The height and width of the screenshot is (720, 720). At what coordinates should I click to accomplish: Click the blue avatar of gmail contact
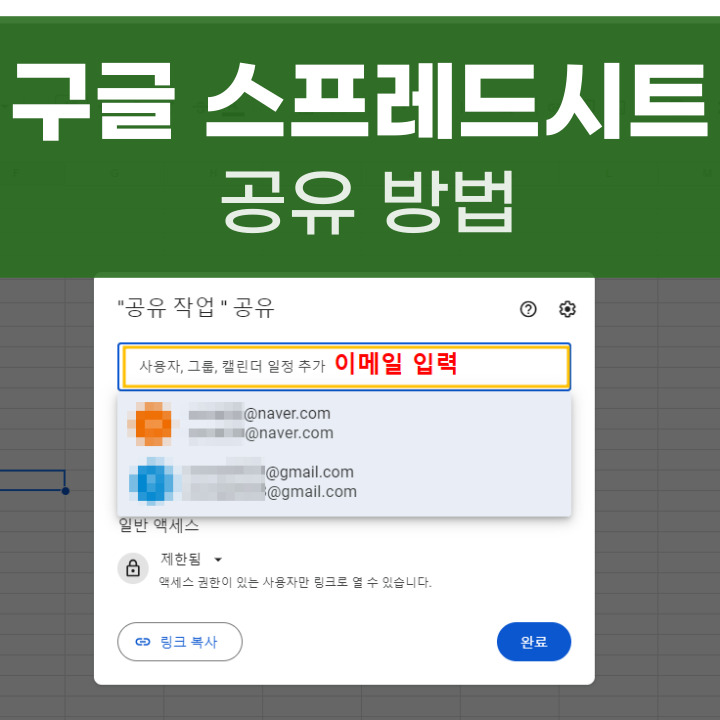152,481
